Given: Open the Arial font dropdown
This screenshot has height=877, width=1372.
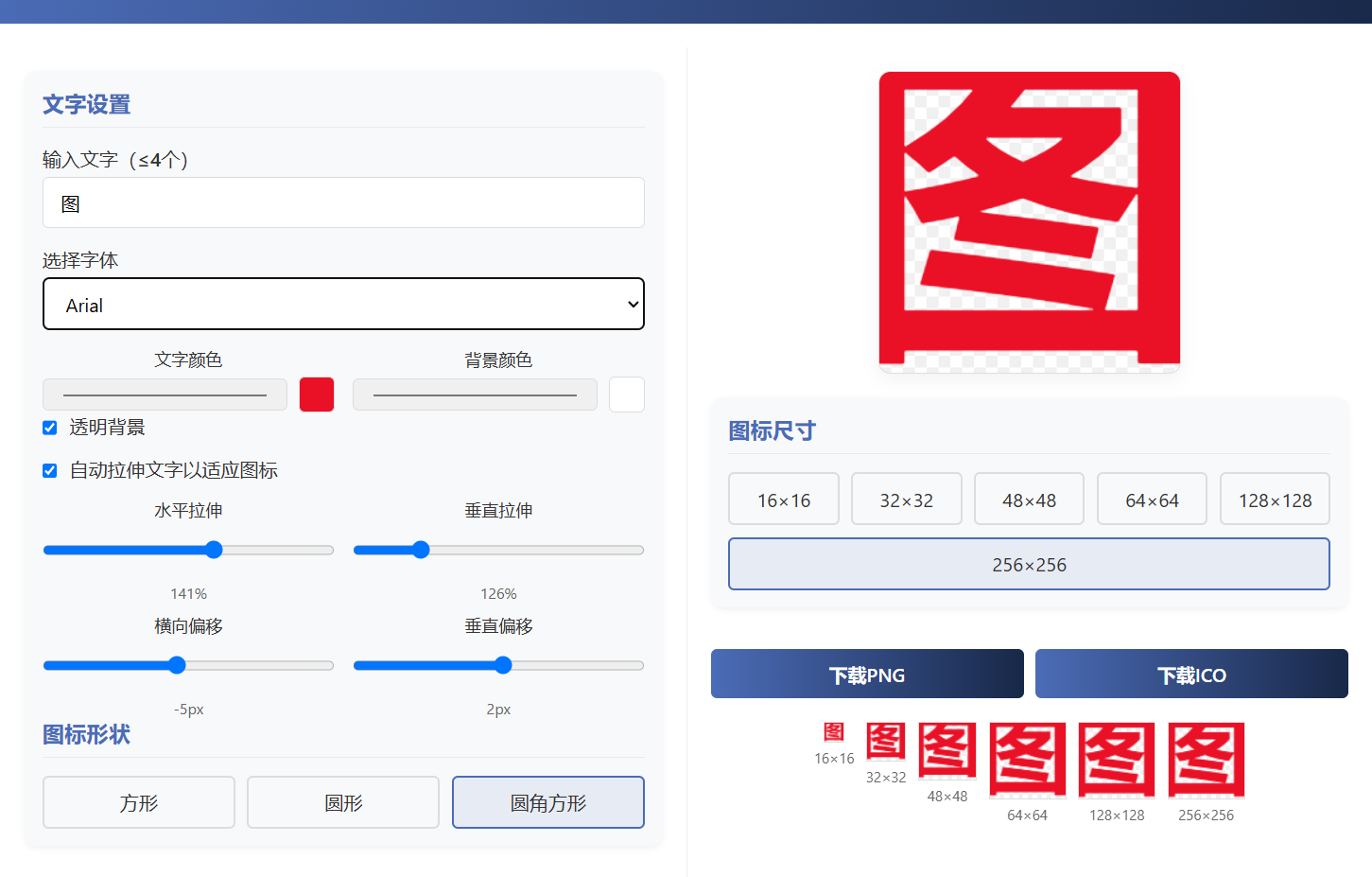Looking at the screenshot, I should pos(343,305).
